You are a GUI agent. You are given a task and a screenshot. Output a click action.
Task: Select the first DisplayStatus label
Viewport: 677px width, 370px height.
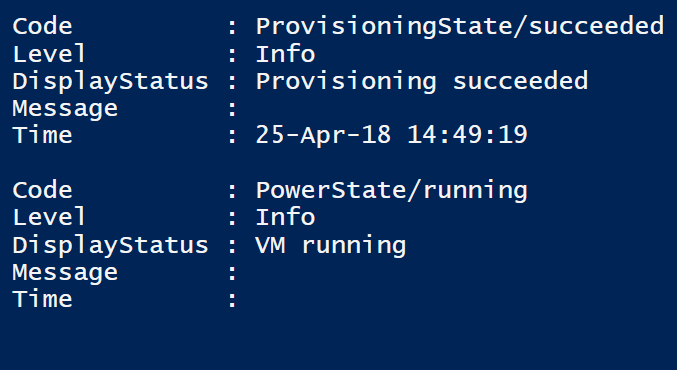(x=111, y=82)
